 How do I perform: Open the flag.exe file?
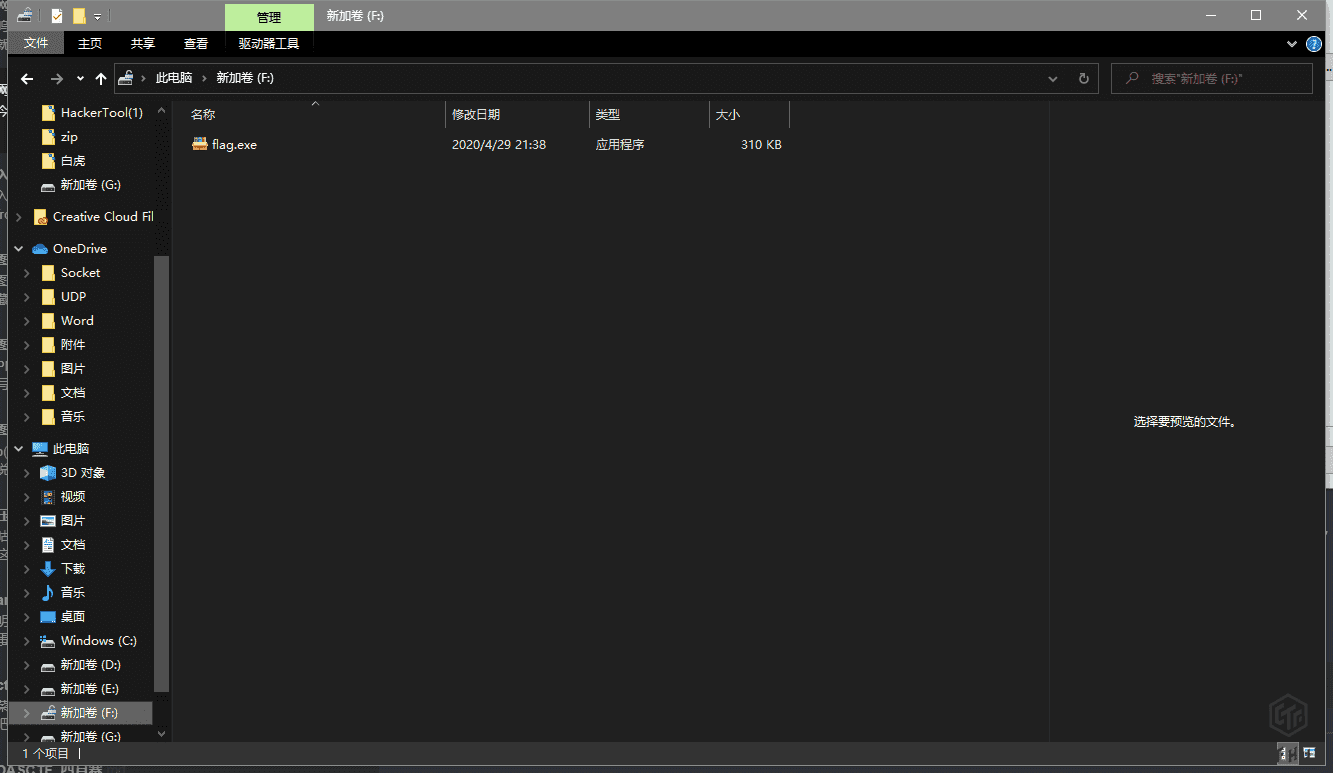(x=234, y=145)
